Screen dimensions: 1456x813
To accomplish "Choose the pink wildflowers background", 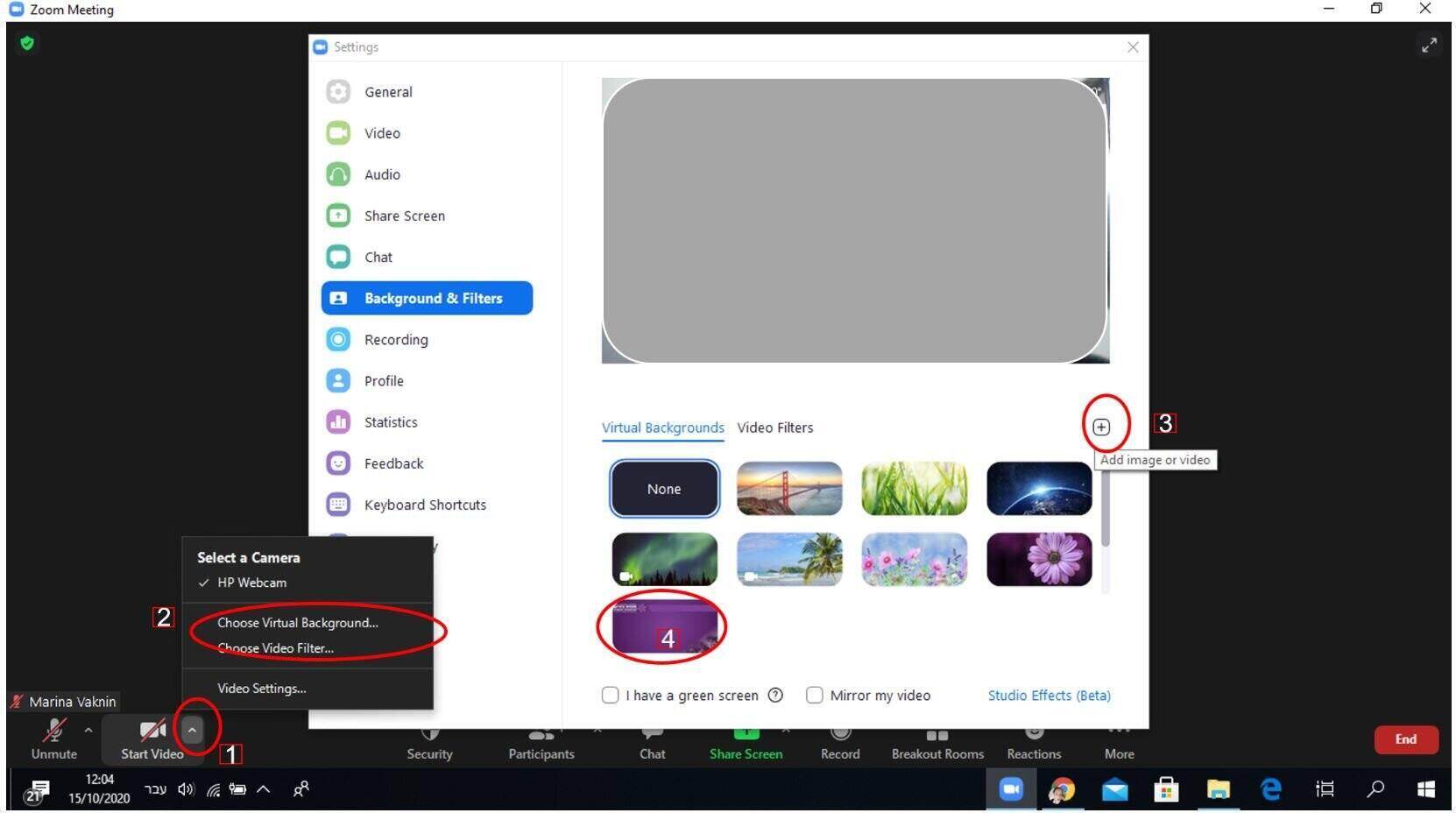I will click(x=914, y=559).
